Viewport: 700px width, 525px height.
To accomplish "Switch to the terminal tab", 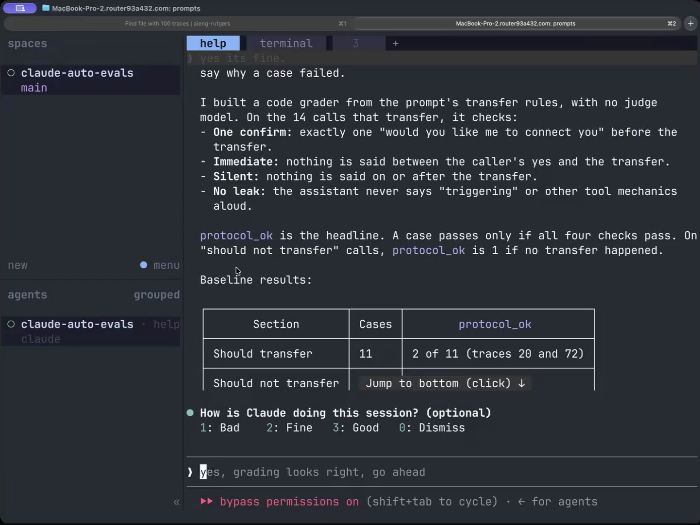I will pos(286,43).
